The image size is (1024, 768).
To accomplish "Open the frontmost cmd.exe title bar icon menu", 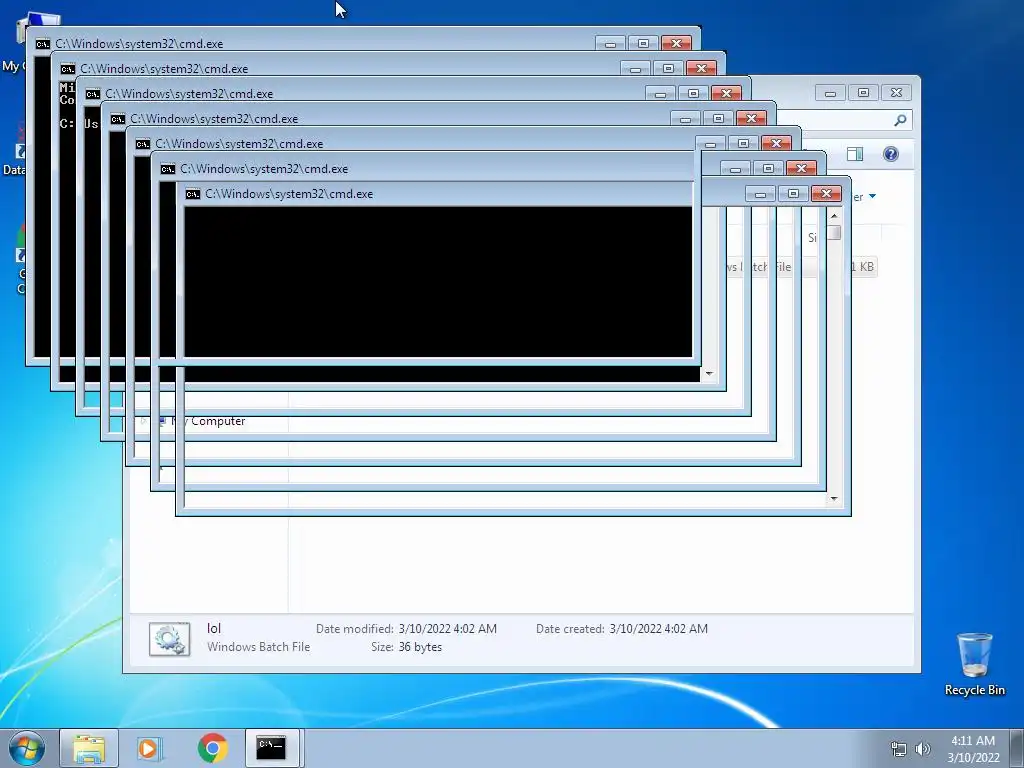I will coord(193,194).
